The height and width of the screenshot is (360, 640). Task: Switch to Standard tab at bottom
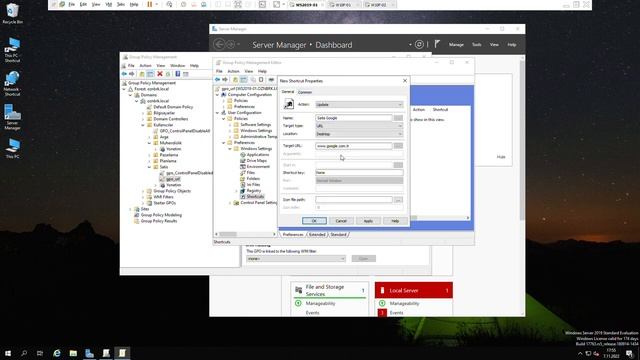[338, 235]
